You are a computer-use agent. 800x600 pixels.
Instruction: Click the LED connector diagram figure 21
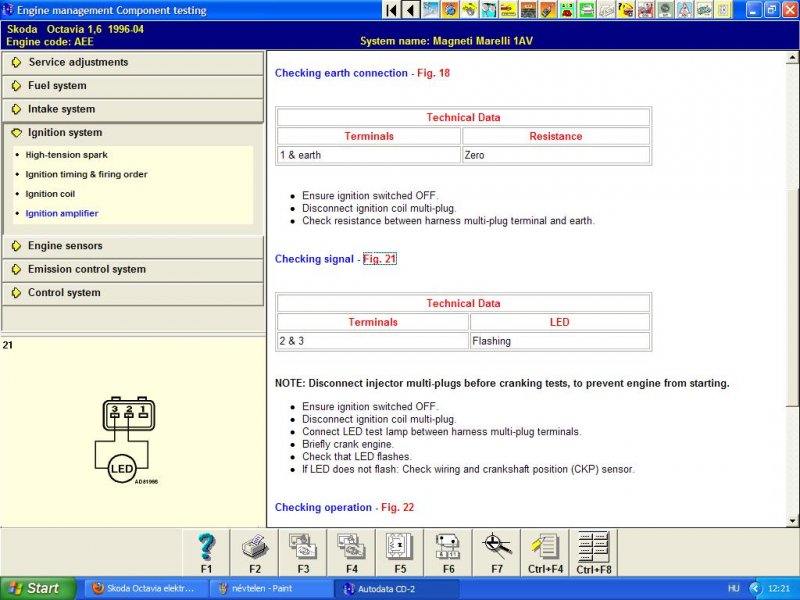coord(126,440)
